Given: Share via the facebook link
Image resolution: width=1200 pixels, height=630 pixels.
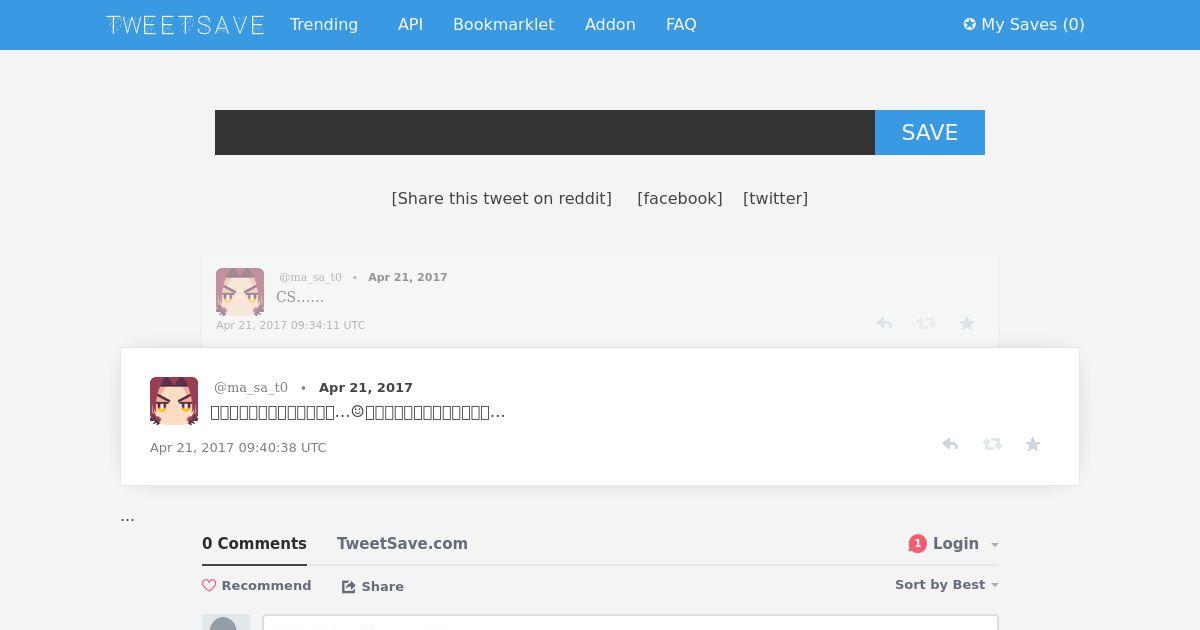Looking at the screenshot, I should [x=680, y=198].
